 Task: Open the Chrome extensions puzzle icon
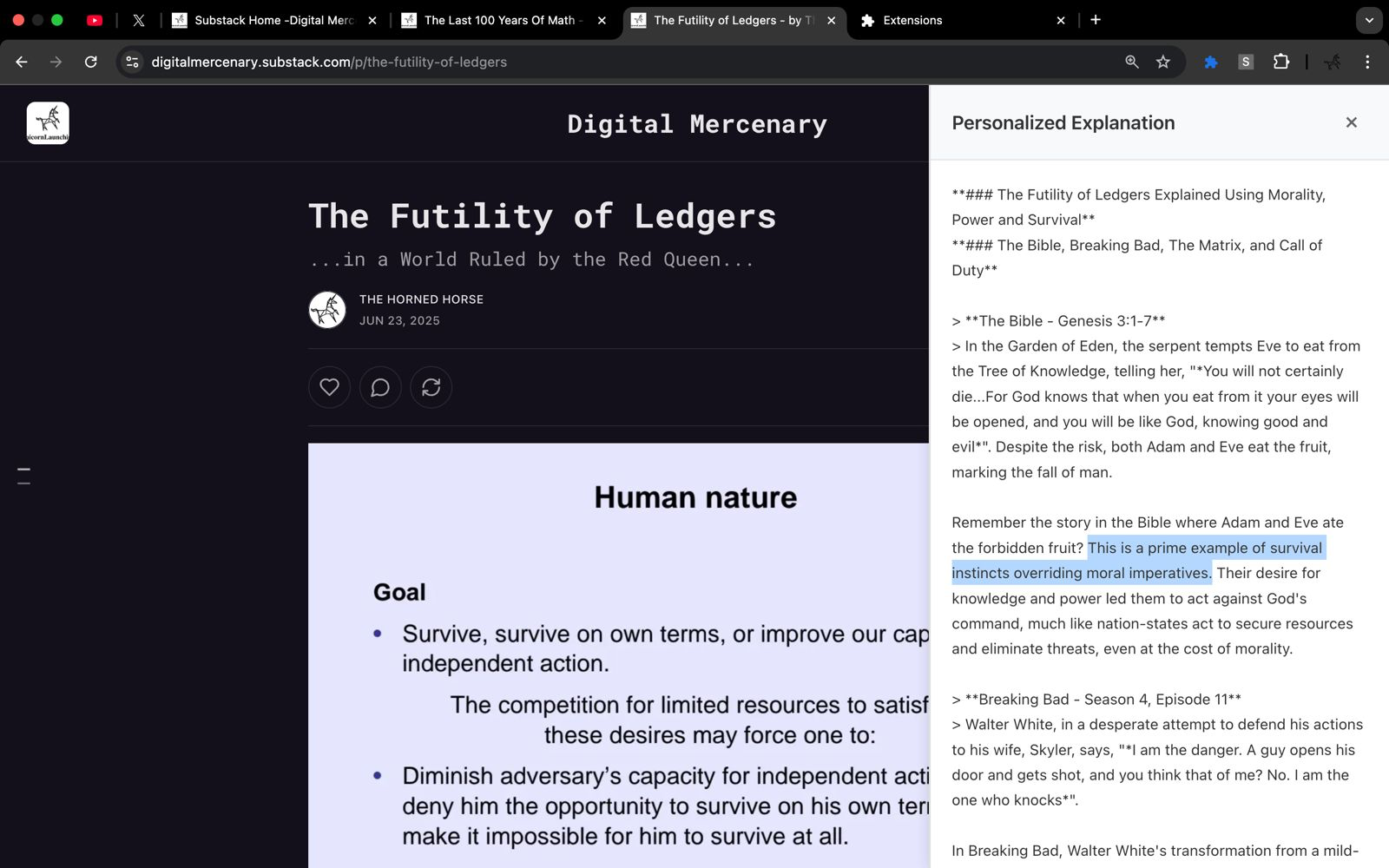(1280, 62)
